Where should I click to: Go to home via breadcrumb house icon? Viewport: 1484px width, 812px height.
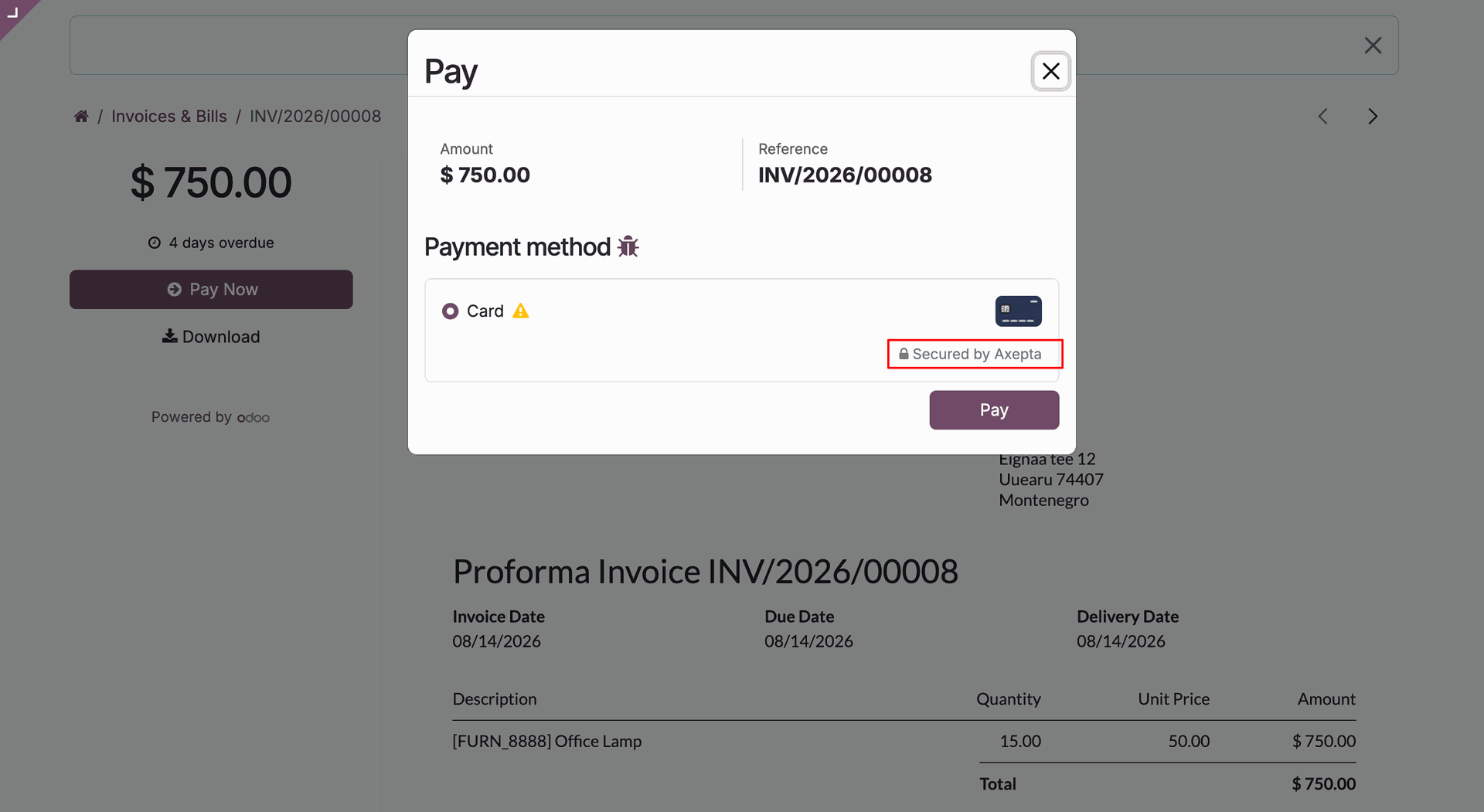point(81,116)
